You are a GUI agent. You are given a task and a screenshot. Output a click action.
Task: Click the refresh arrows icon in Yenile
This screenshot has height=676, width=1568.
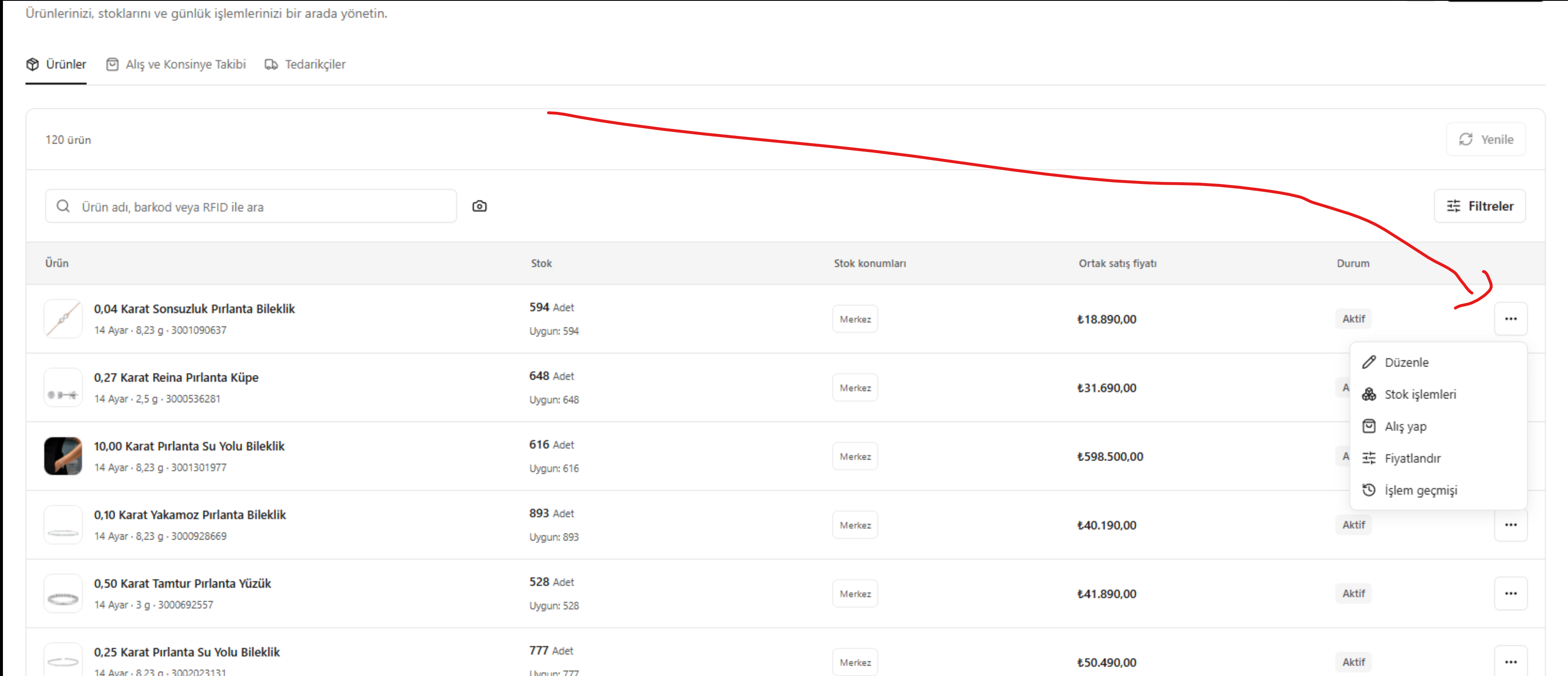point(1466,139)
